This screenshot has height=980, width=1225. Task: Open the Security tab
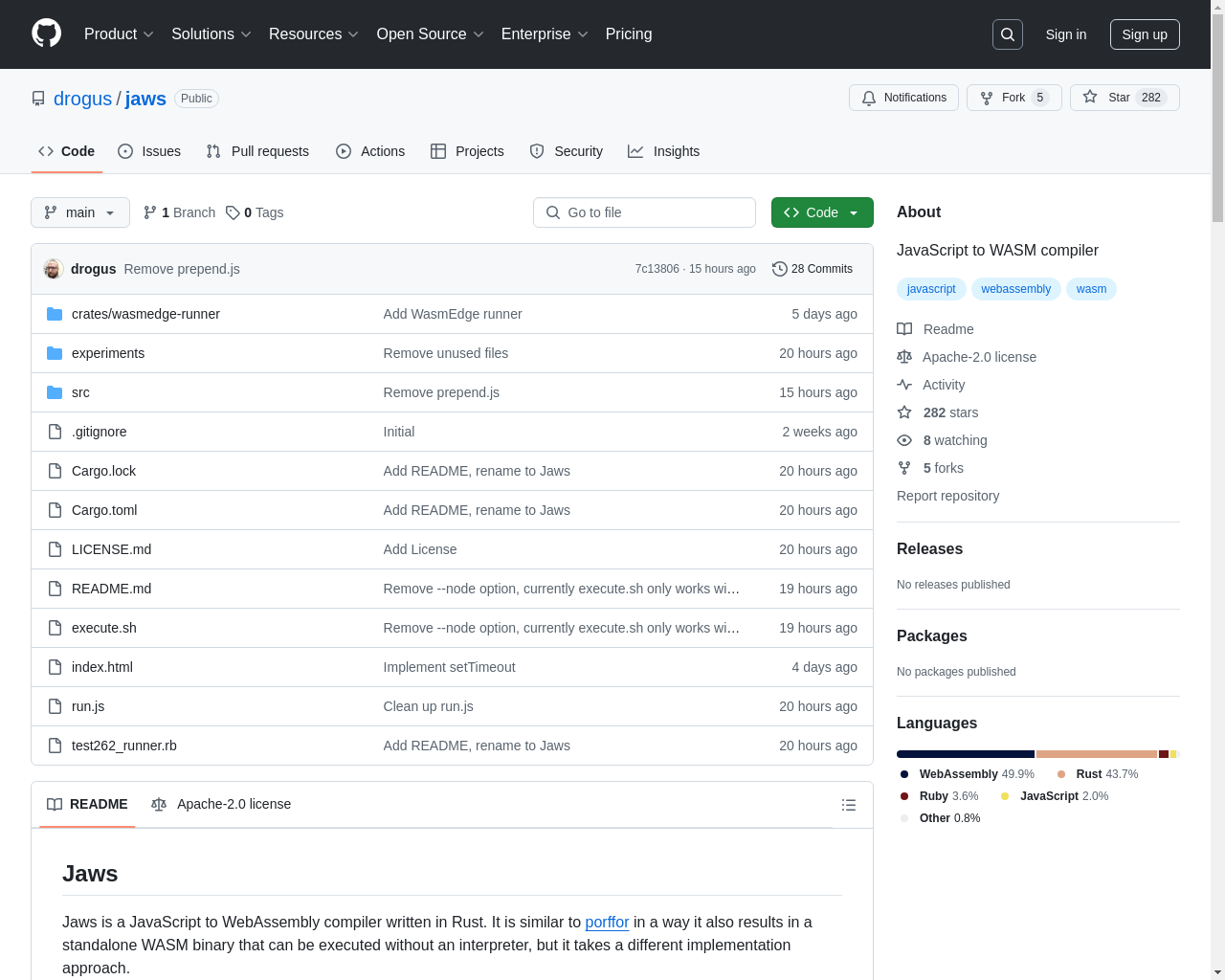(x=567, y=151)
